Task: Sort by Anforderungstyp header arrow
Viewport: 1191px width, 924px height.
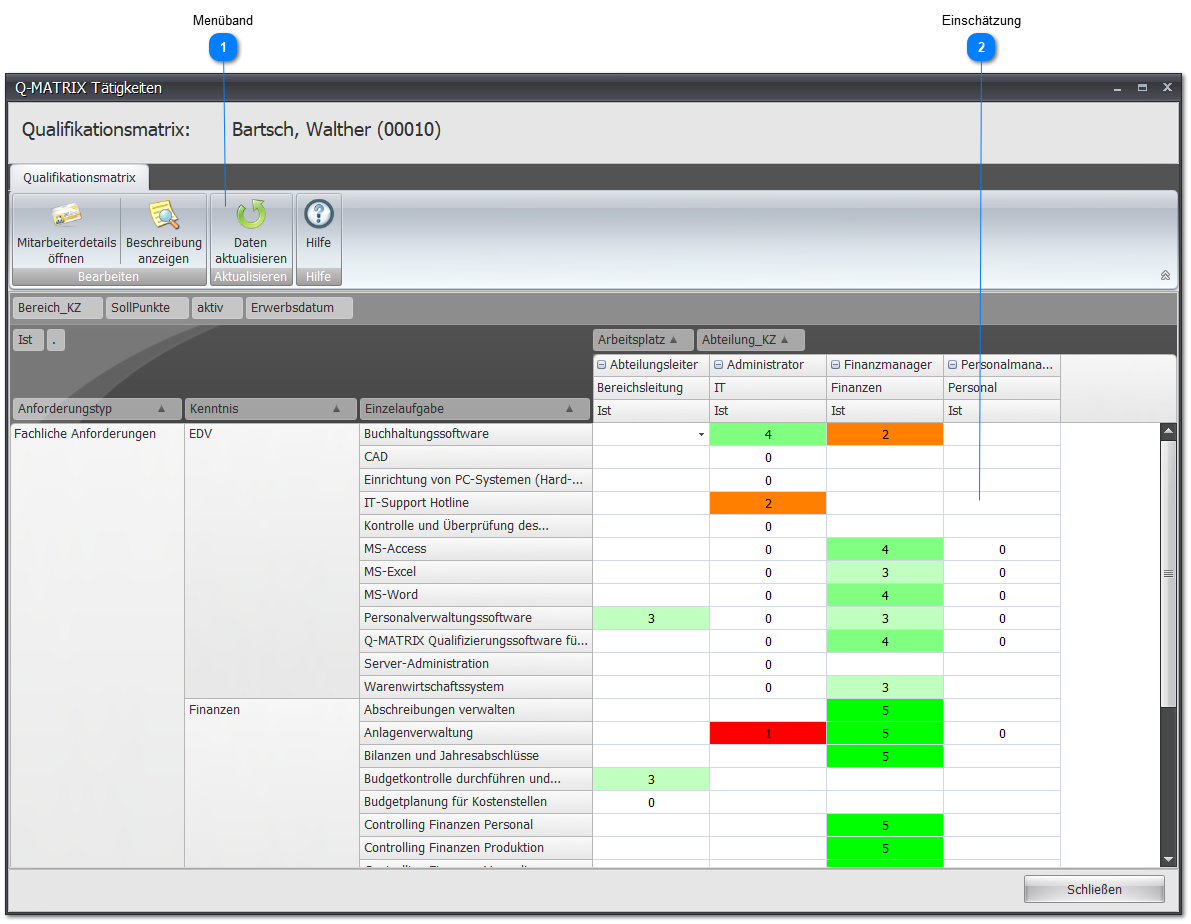Action: coord(161,409)
